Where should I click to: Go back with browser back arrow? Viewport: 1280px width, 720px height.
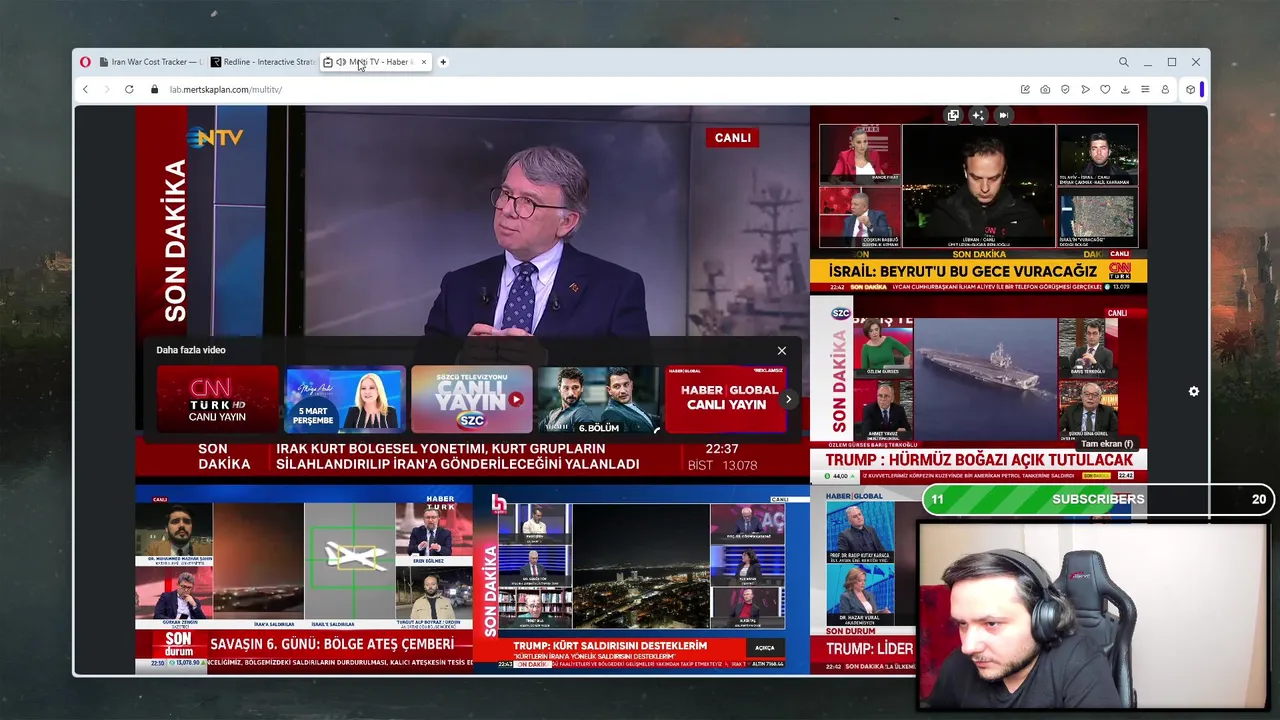tap(85, 89)
